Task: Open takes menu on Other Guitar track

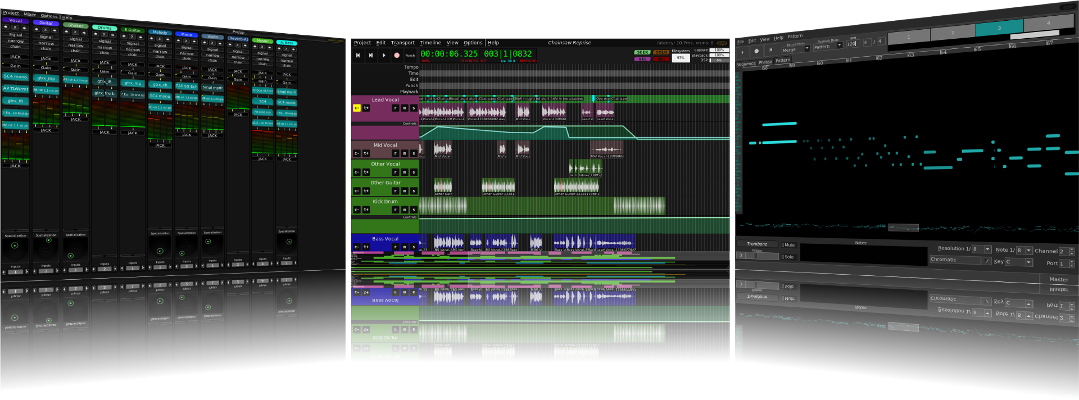Action: (x=366, y=191)
